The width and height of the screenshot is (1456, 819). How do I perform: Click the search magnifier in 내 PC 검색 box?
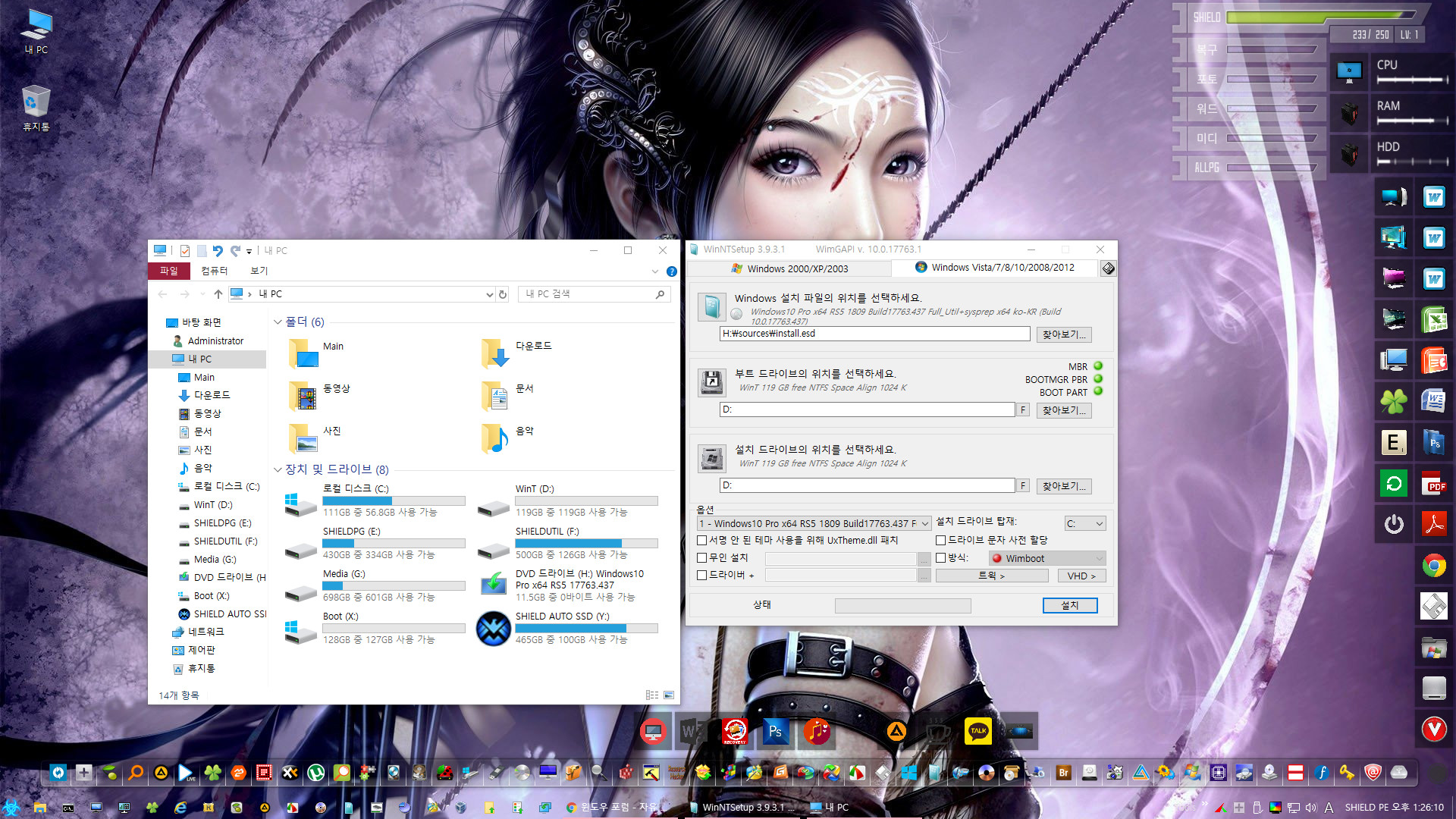point(660,294)
